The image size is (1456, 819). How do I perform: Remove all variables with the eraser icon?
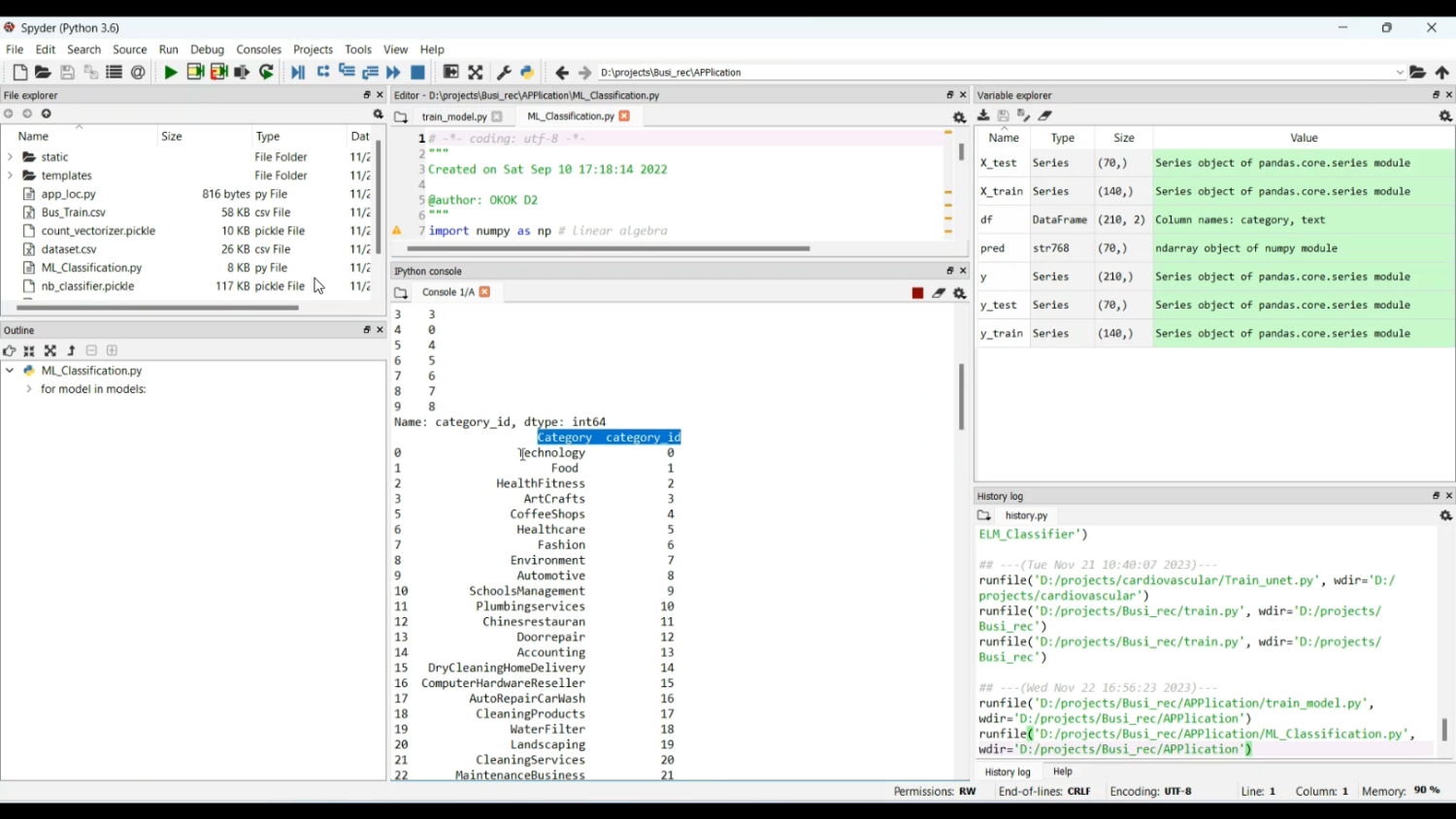(x=1045, y=115)
